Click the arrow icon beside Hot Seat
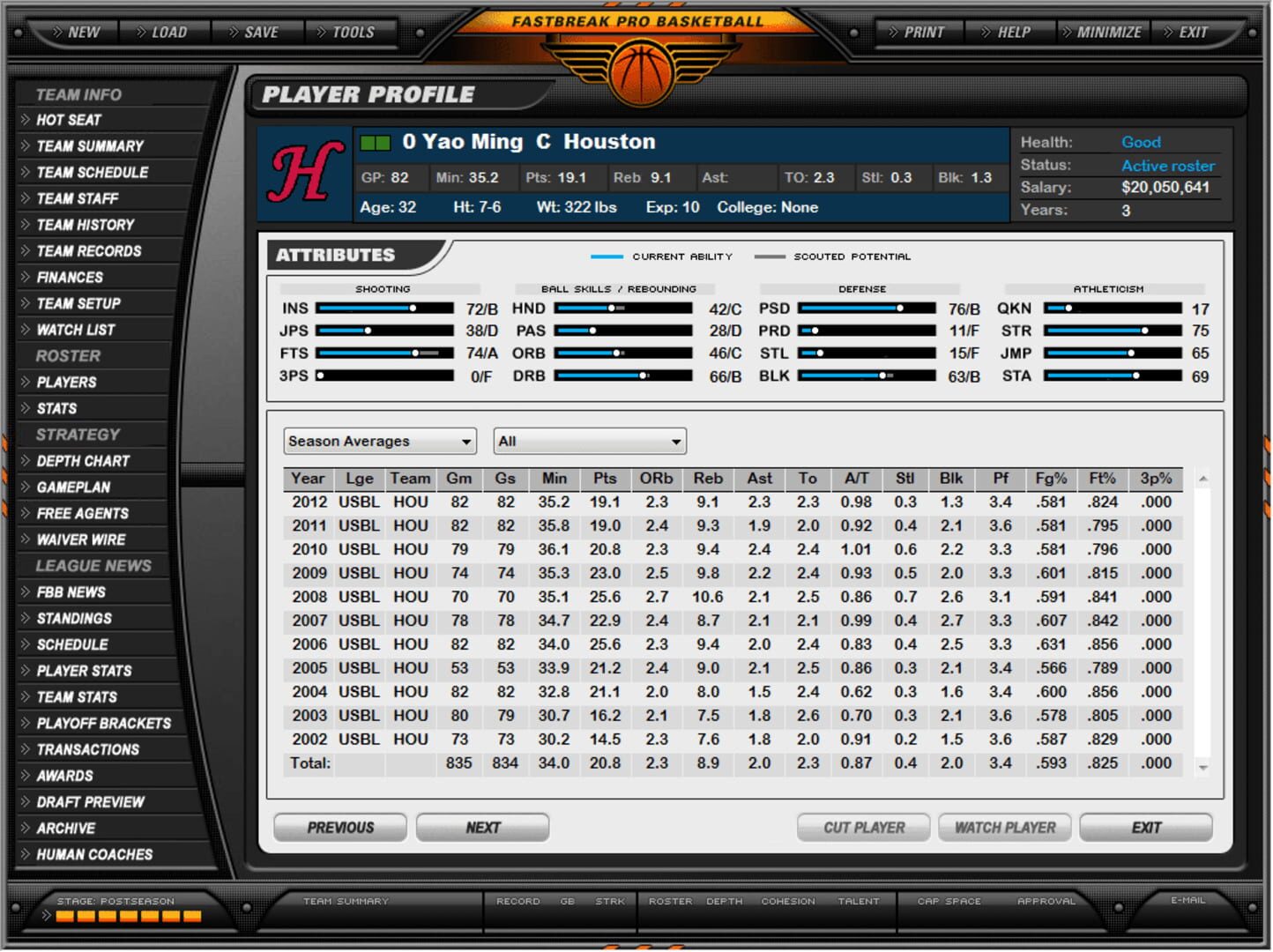The width and height of the screenshot is (1273, 952). pos(26,120)
